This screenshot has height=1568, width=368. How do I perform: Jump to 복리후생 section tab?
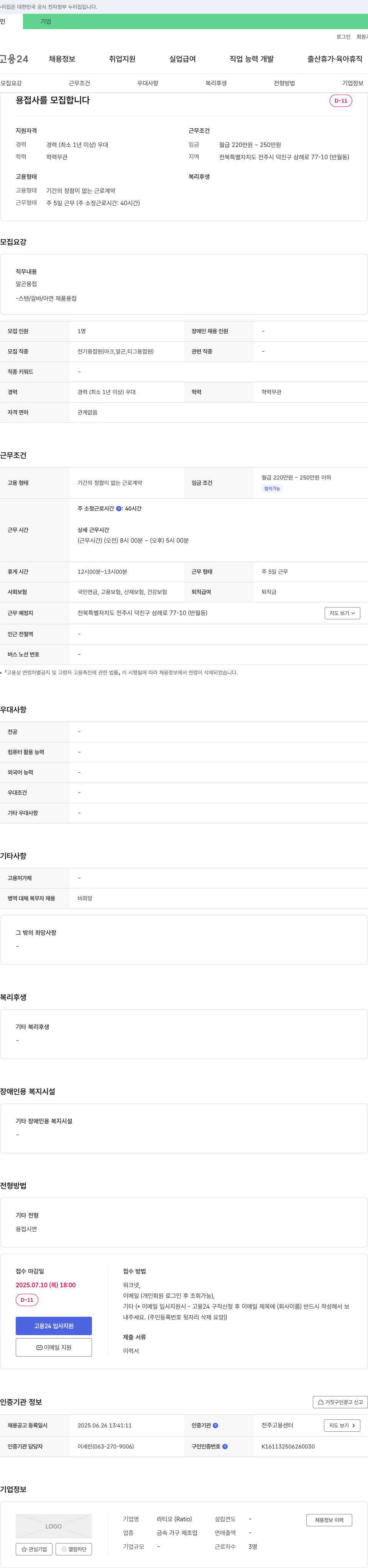[x=216, y=83]
